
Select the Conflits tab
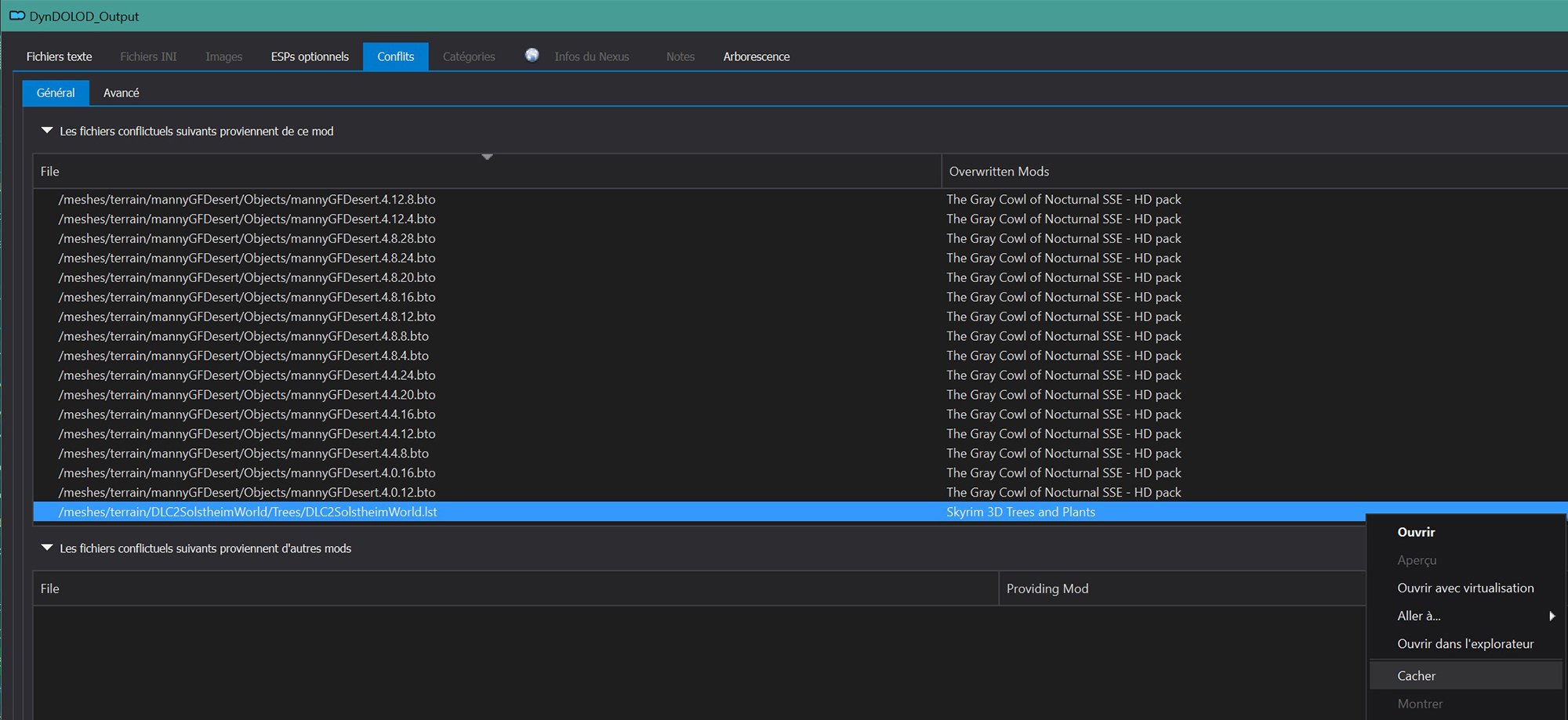coord(395,56)
